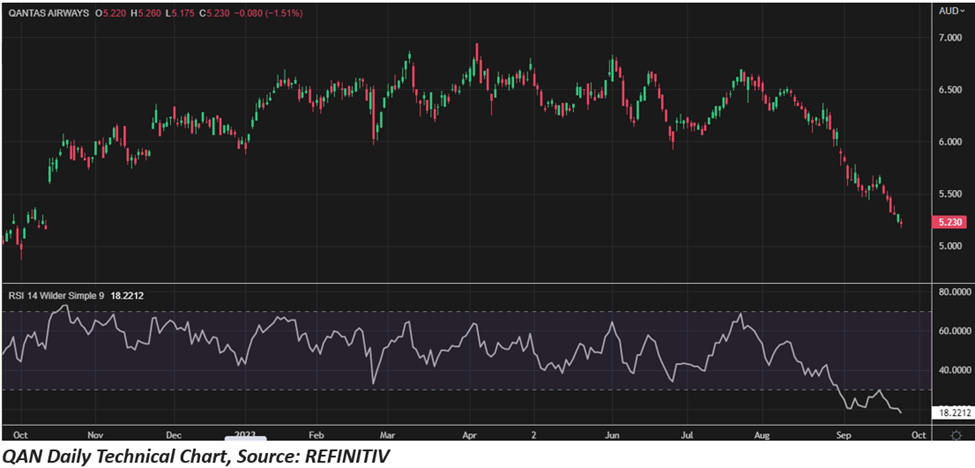Click the Oct label after Sep
Viewport: 975px width, 468px height.
[x=918, y=434]
